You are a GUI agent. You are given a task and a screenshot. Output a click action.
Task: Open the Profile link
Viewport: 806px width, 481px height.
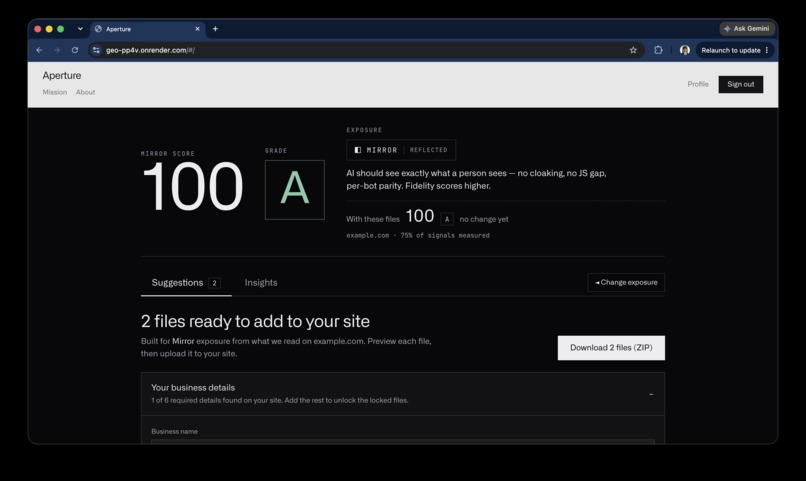pos(698,84)
